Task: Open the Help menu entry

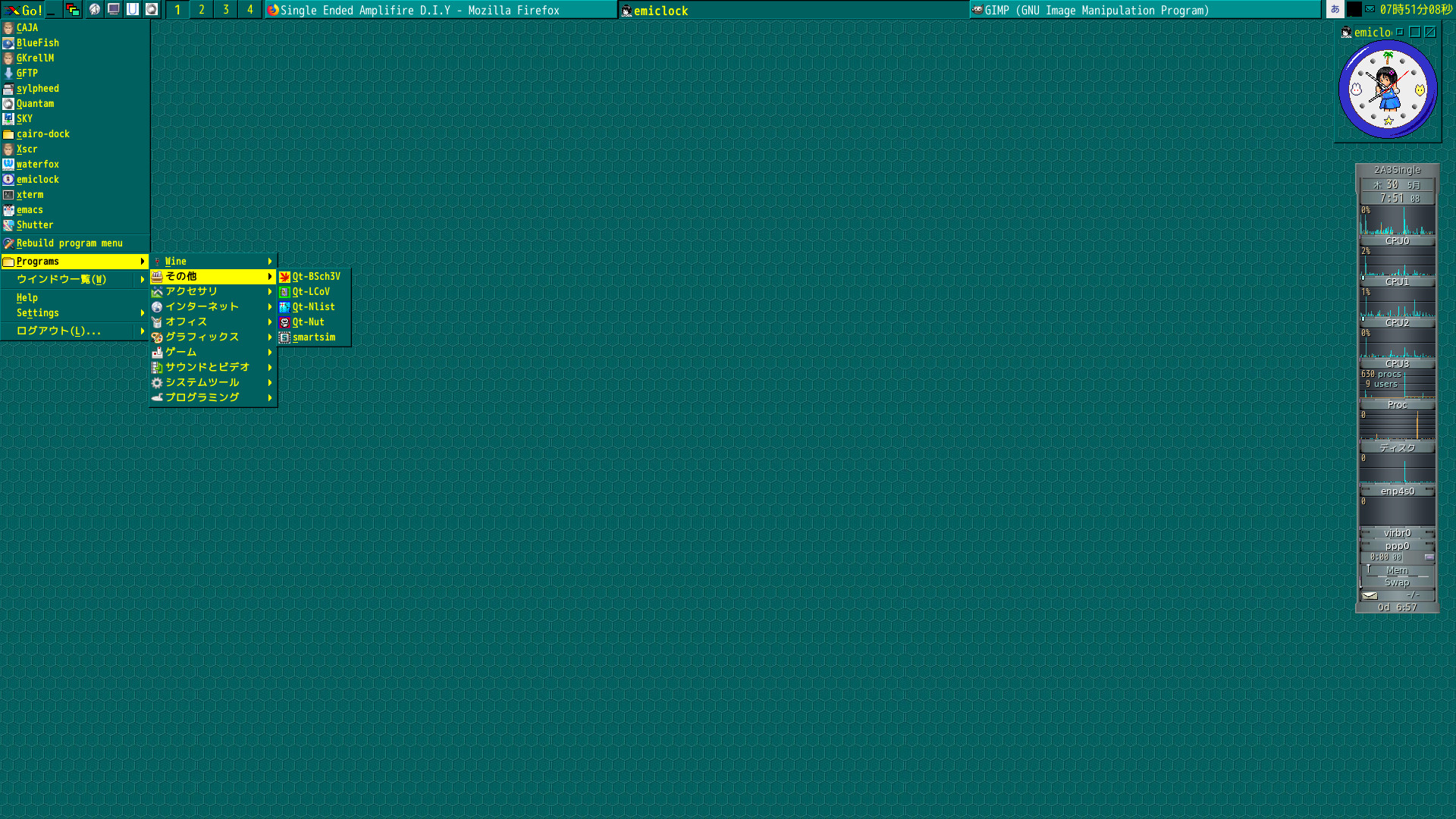Action: tap(27, 298)
